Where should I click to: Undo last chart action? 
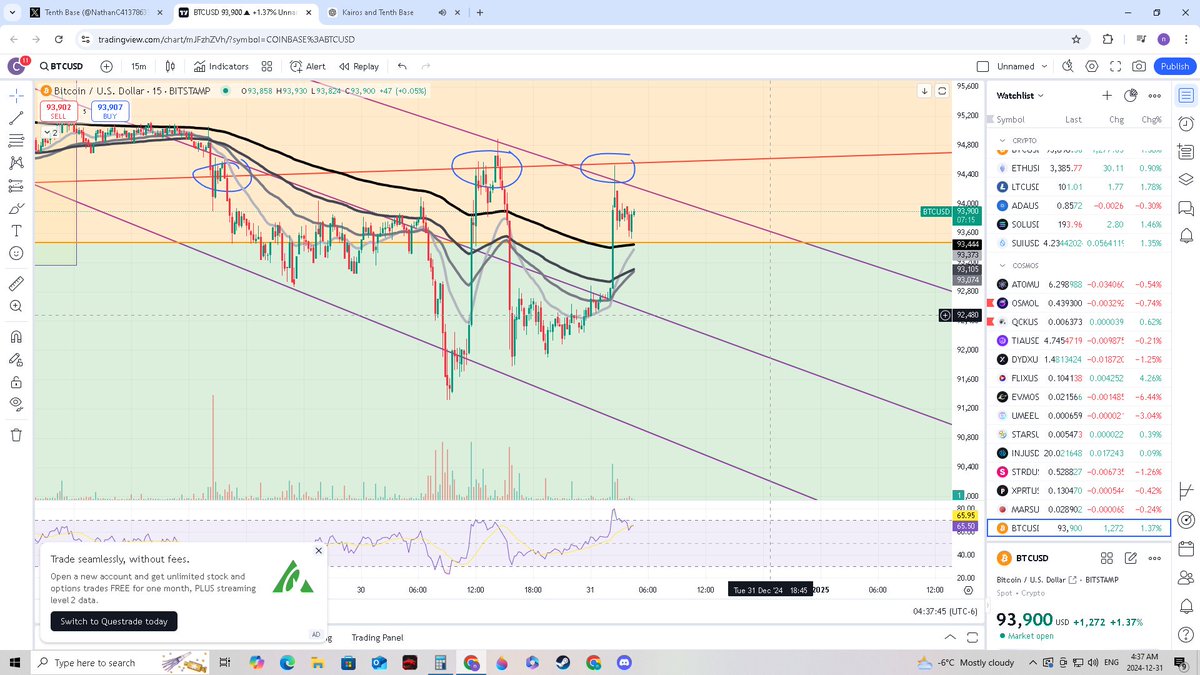tap(402, 66)
